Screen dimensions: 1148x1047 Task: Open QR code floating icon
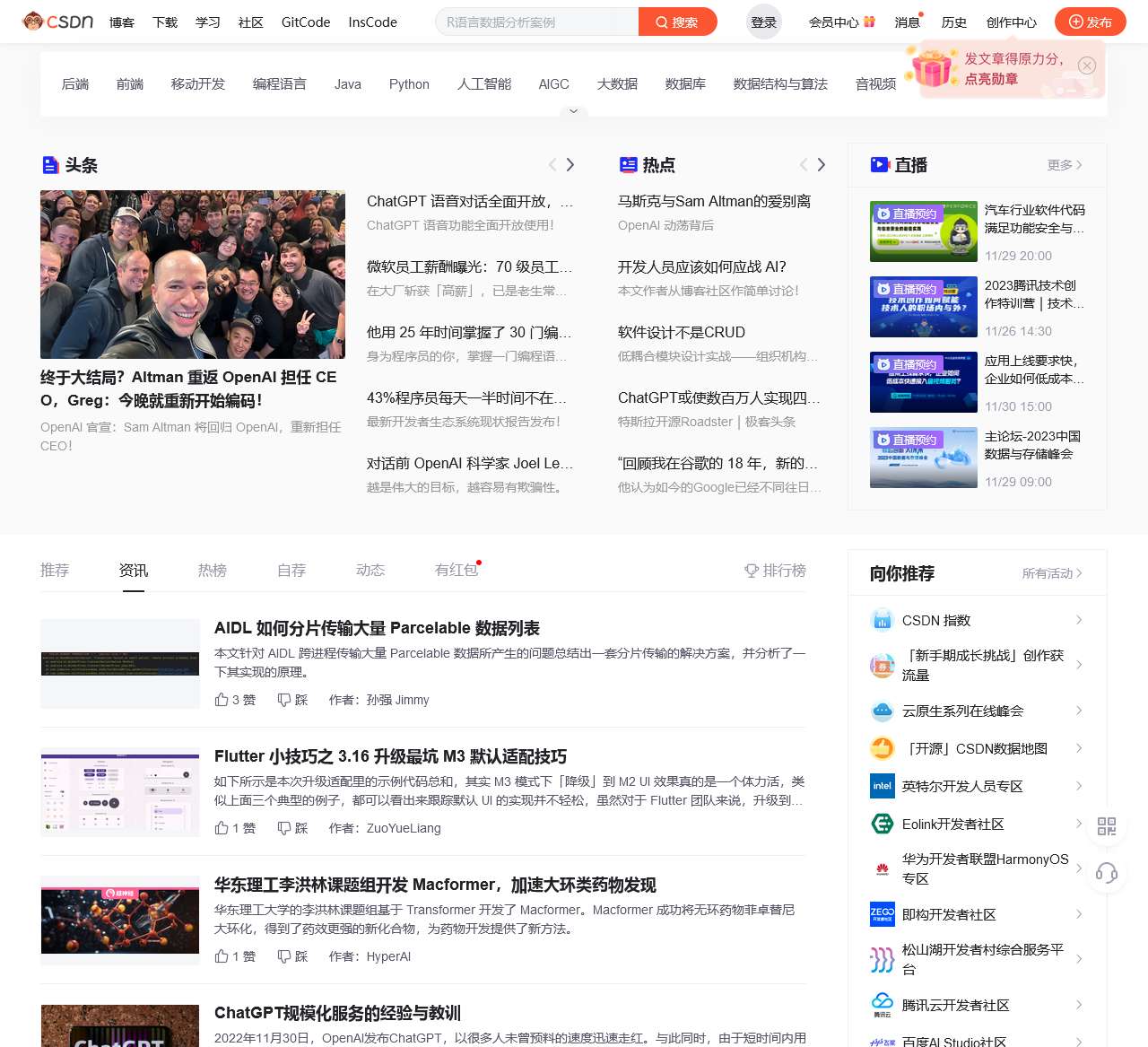pos(1107,826)
